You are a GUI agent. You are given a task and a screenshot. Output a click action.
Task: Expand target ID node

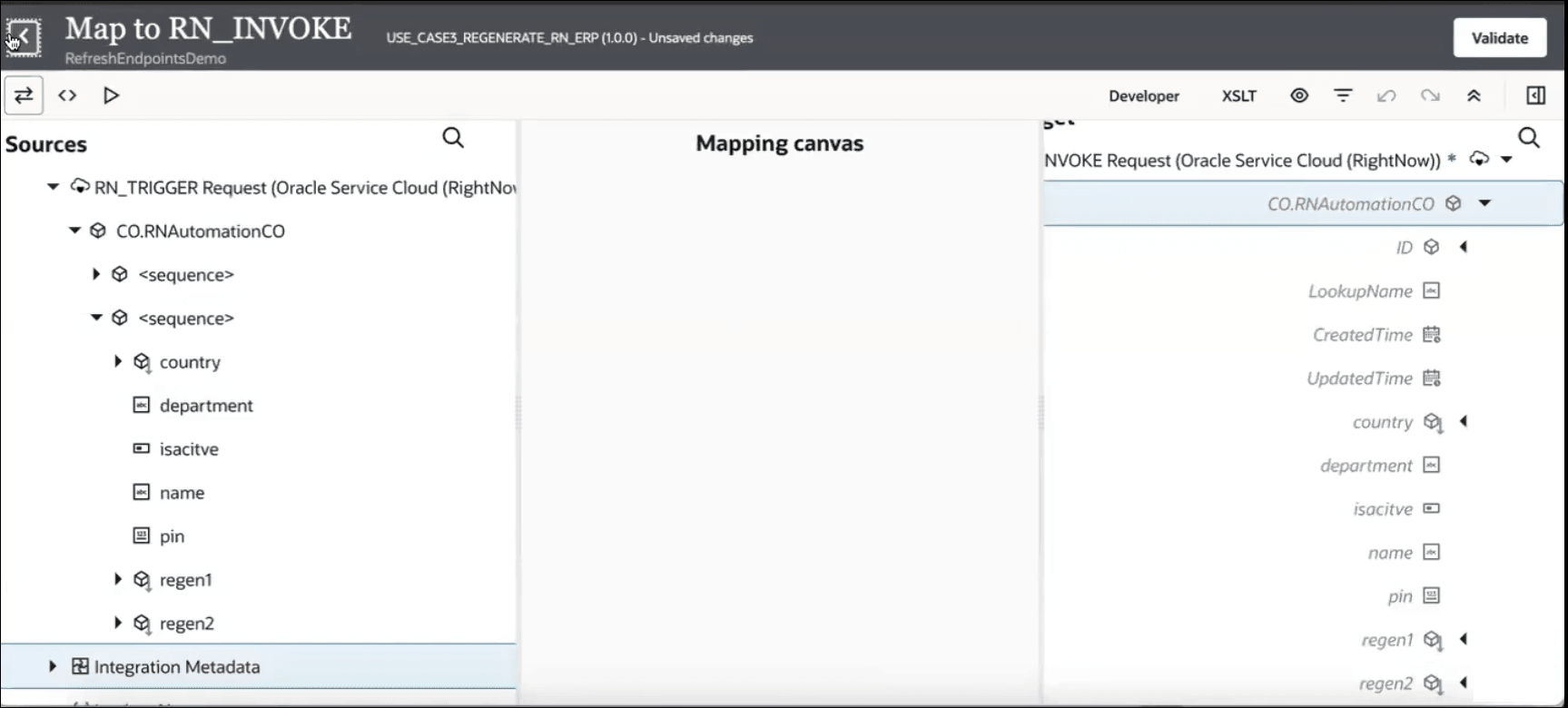(1464, 247)
